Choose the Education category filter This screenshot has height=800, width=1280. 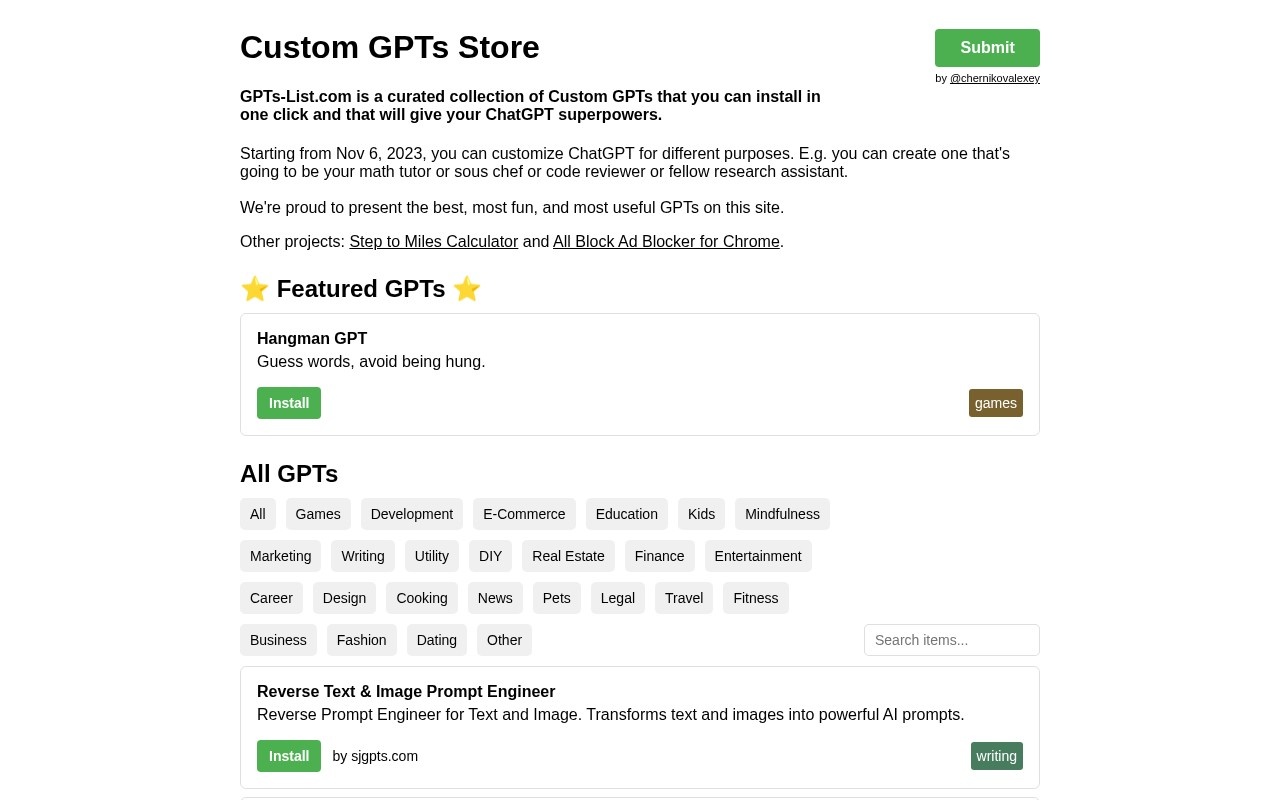click(x=627, y=514)
